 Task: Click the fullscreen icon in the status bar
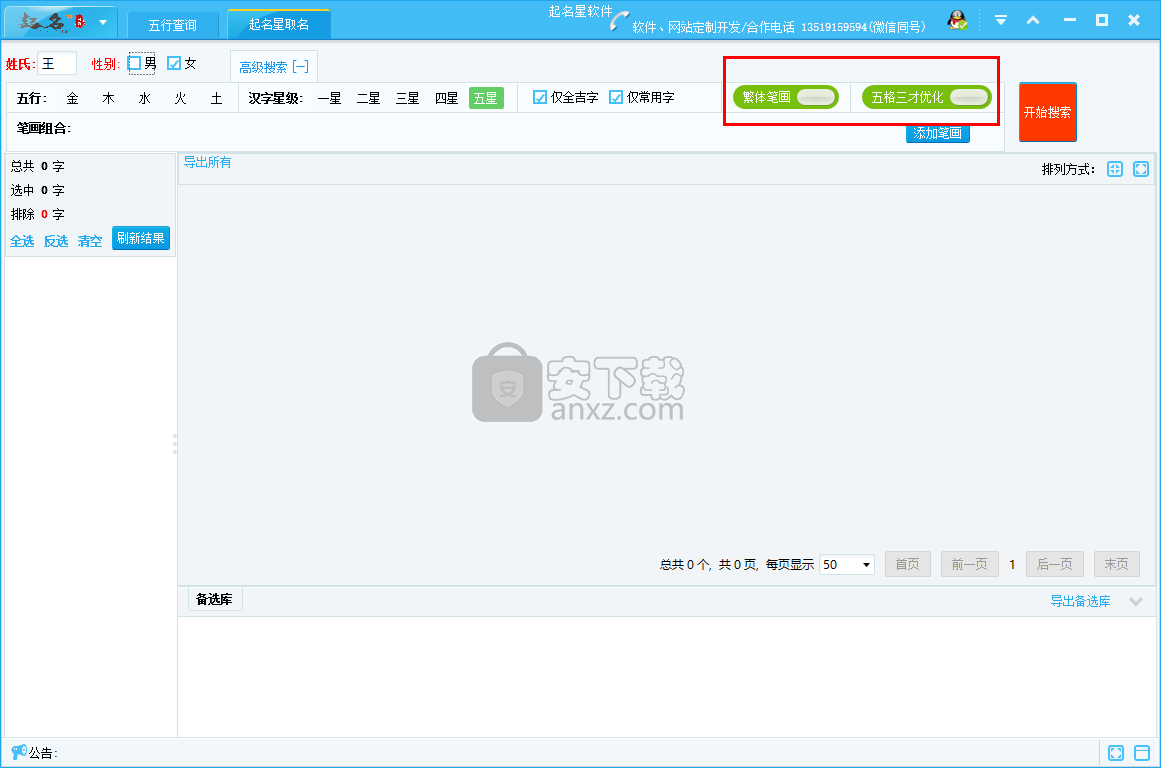(1116, 753)
